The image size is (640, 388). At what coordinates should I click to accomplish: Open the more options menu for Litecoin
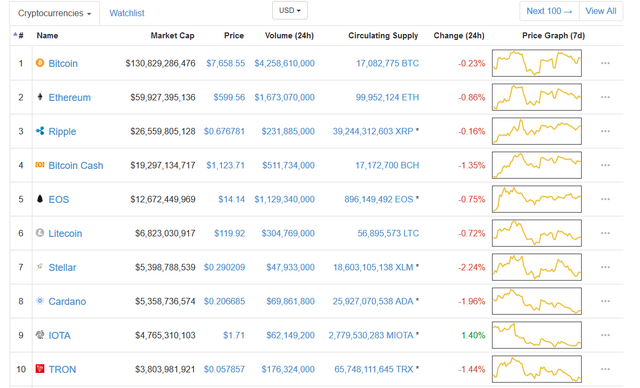[x=605, y=233]
